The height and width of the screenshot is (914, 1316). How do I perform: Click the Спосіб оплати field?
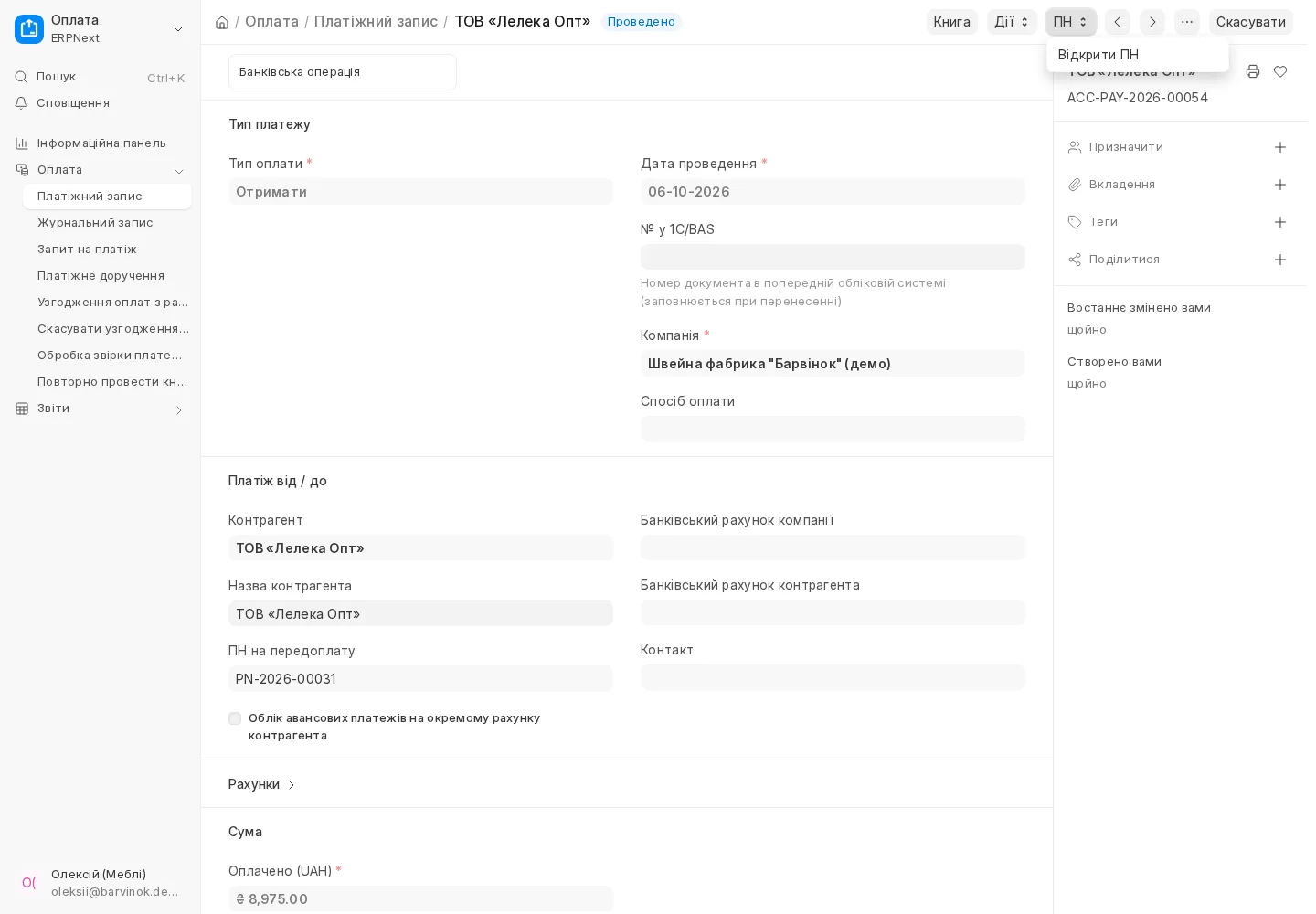click(833, 429)
